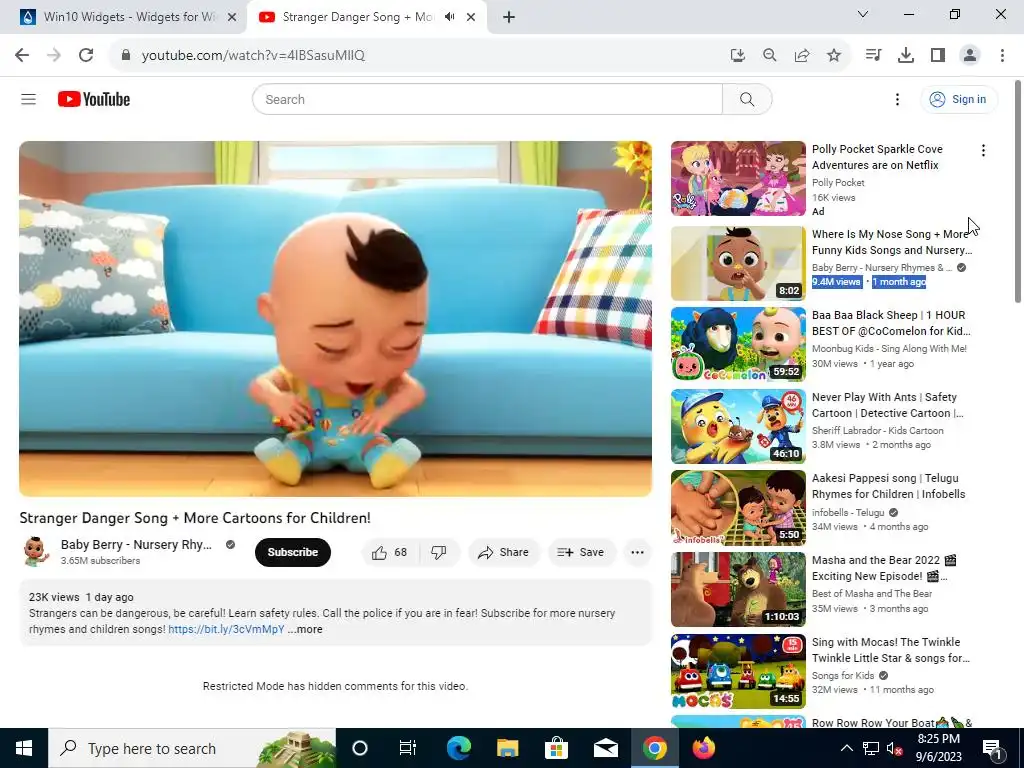Open Task View on taskbar

click(x=408, y=748)
